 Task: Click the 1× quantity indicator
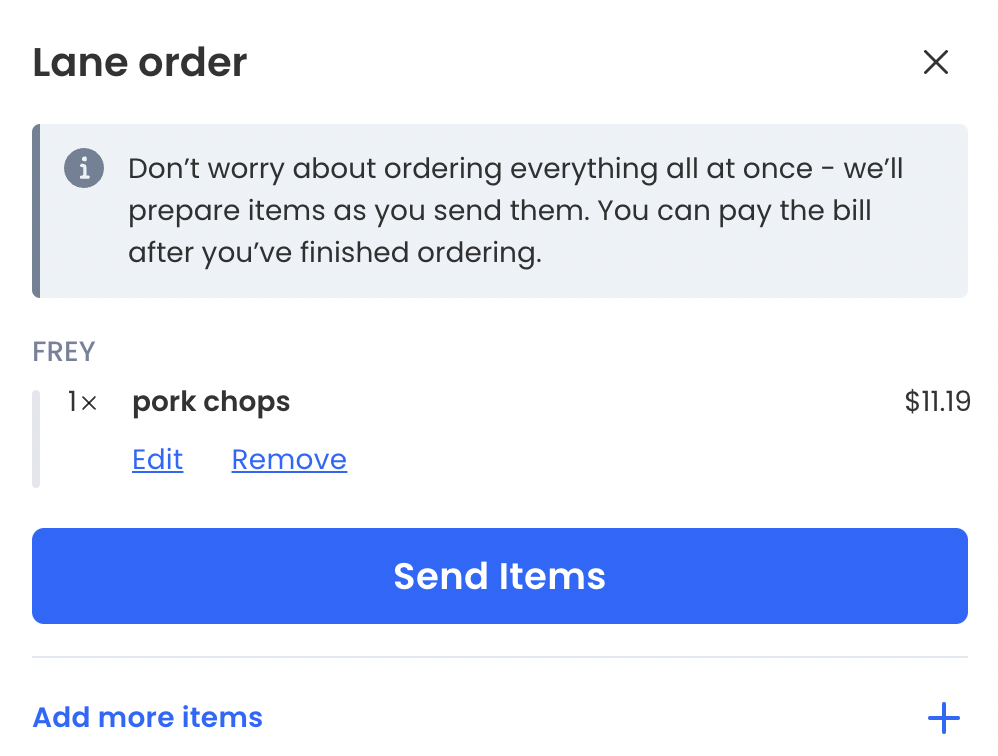82,402
